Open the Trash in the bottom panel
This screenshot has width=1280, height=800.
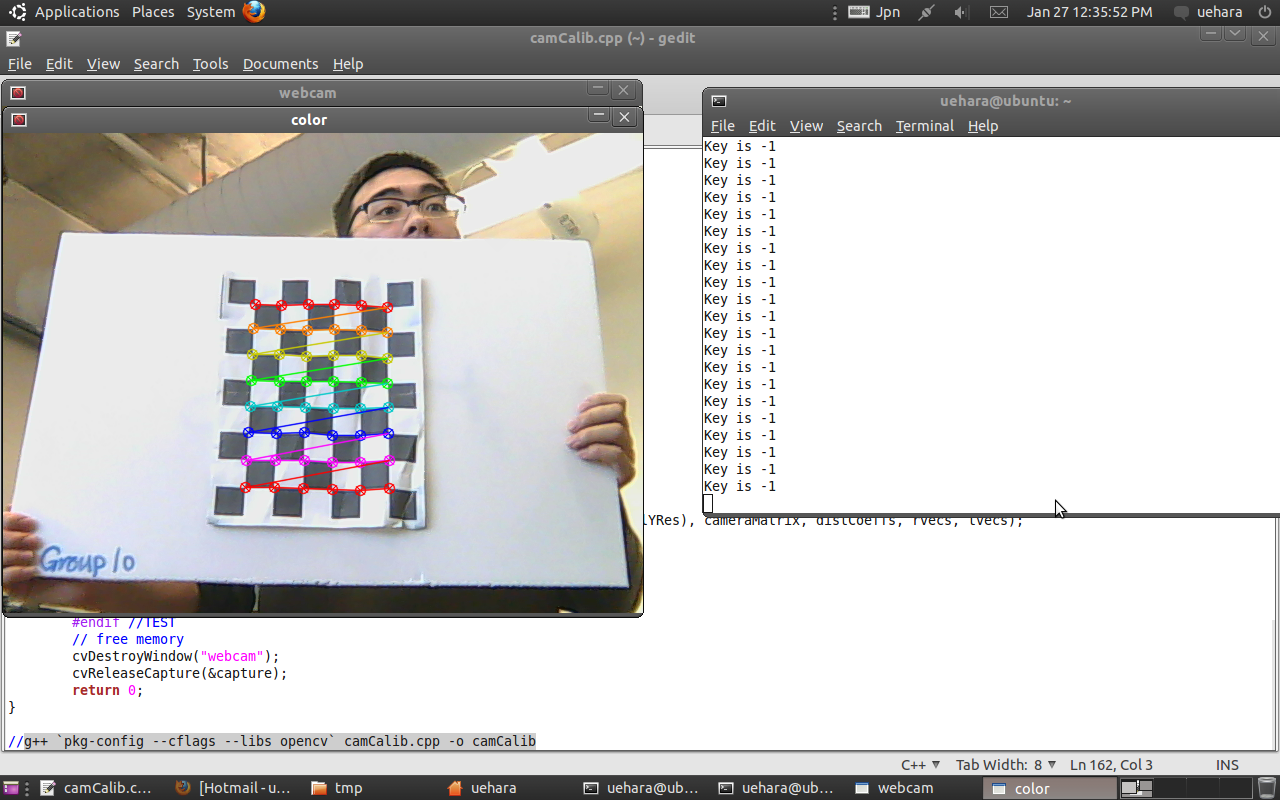pos(1267,788)
